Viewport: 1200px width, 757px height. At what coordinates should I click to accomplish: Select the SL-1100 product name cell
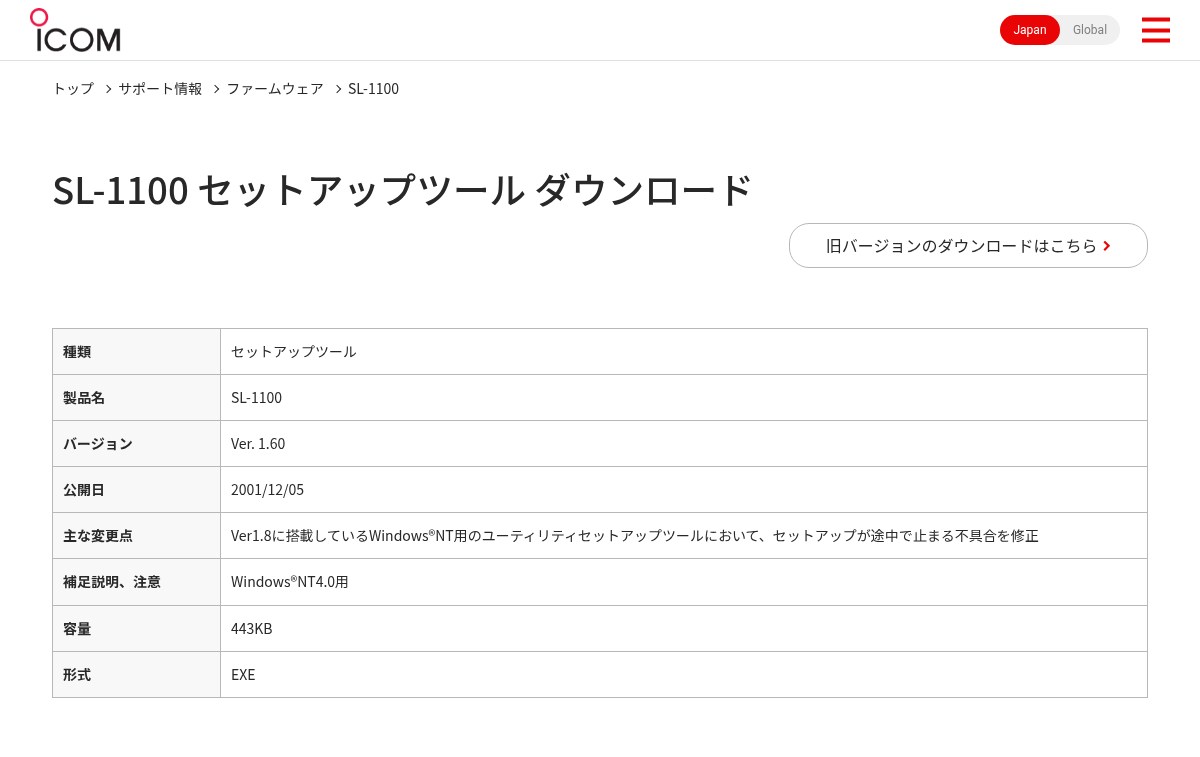tap(684, 398)
